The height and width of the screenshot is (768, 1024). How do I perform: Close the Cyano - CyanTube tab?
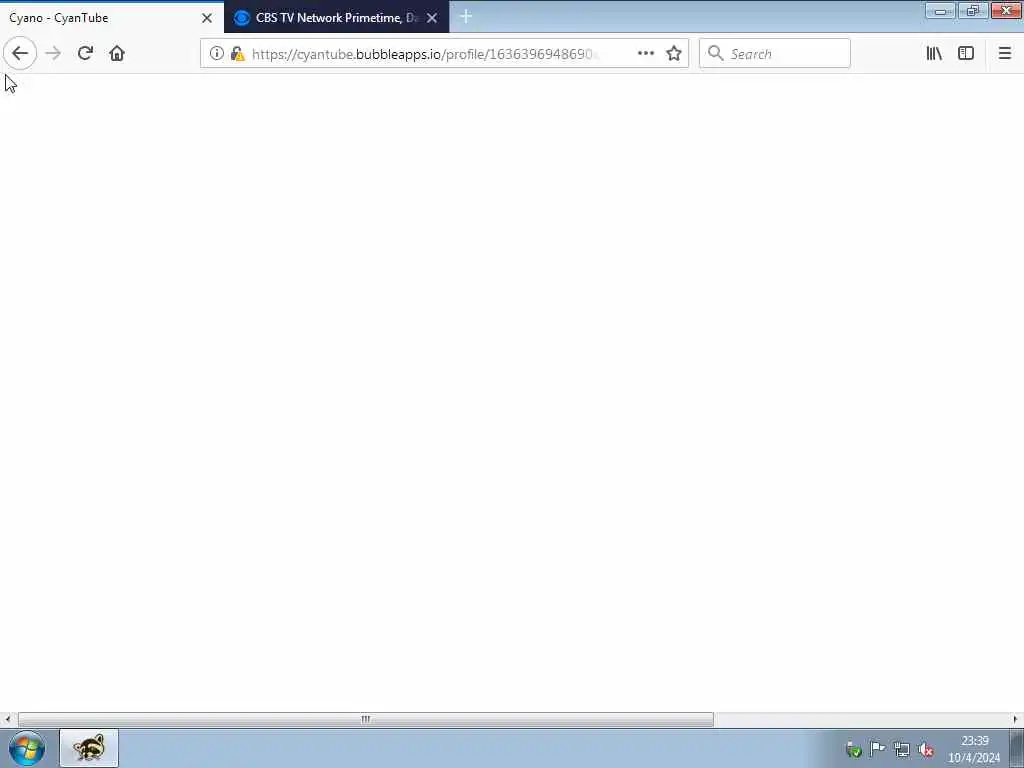click(x=207, y=18)
